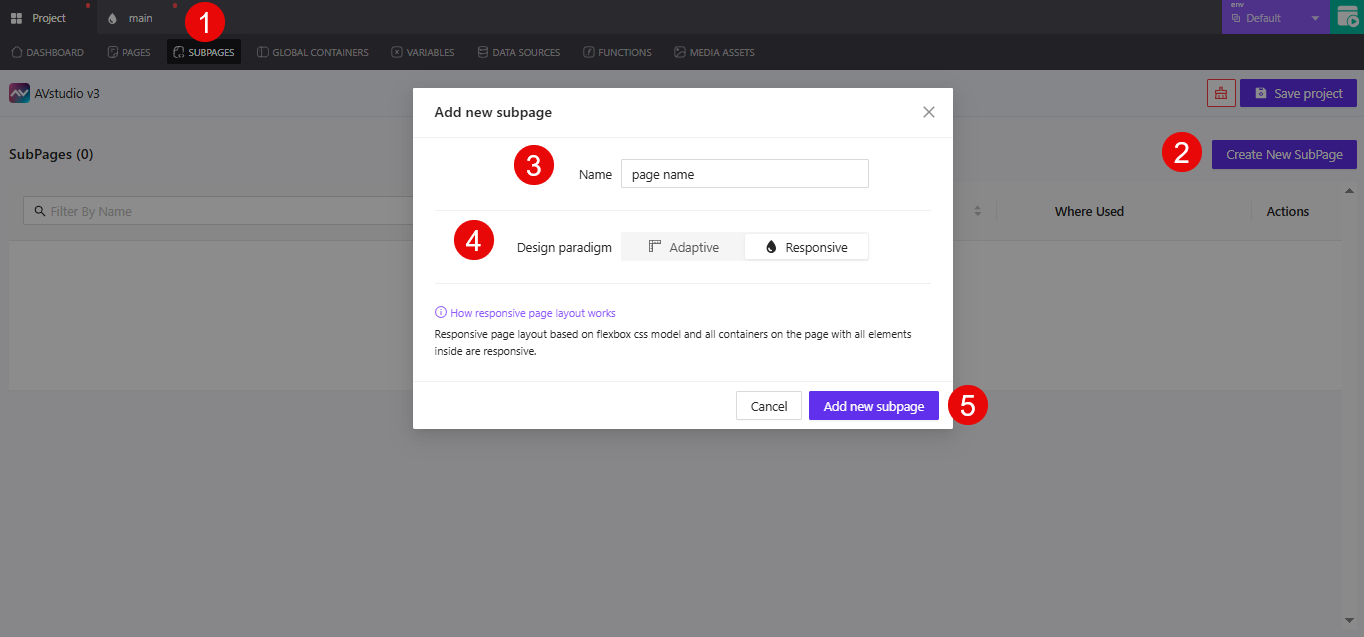Viewport: 1364px width, 637px height.
Task: Click the red cleanup brush icon
Action: tap(1220, 93)
